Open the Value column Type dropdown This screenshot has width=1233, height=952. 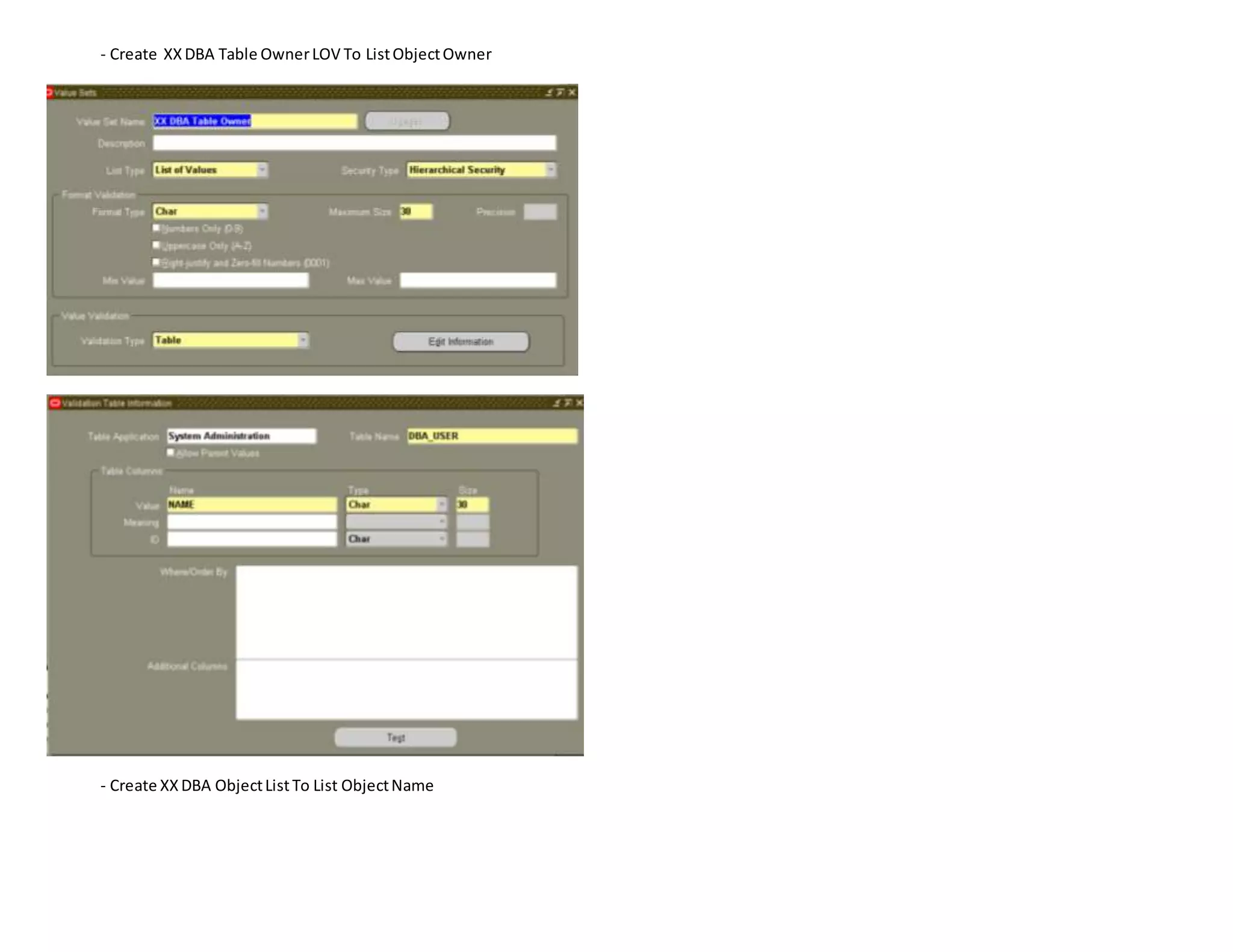coord(441,504)
